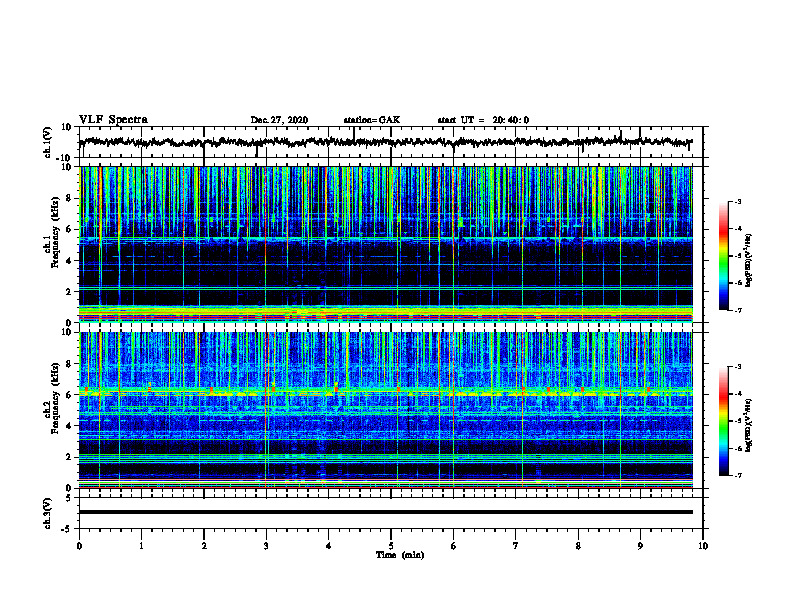Click the "Time (min)" axis label
The width and height of the screenshot is (792, 612).
pos(400,555)
